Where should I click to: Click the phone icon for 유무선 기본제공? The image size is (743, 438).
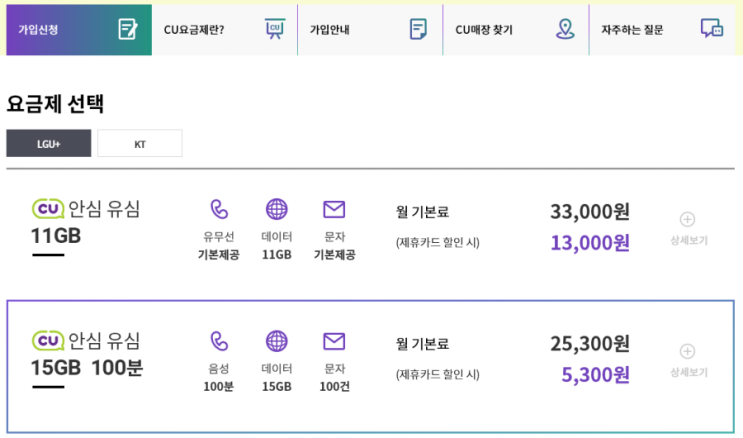219,209
